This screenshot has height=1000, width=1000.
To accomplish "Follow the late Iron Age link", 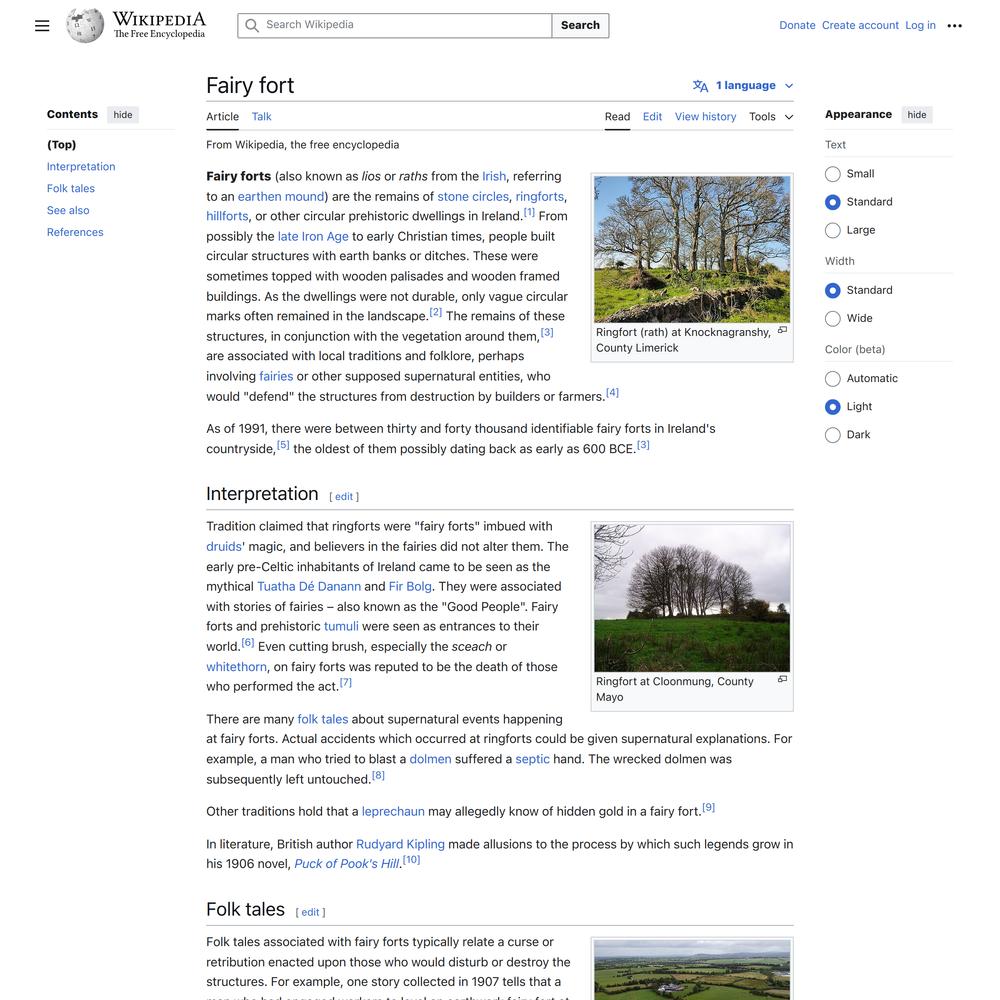I will point(313,237).
